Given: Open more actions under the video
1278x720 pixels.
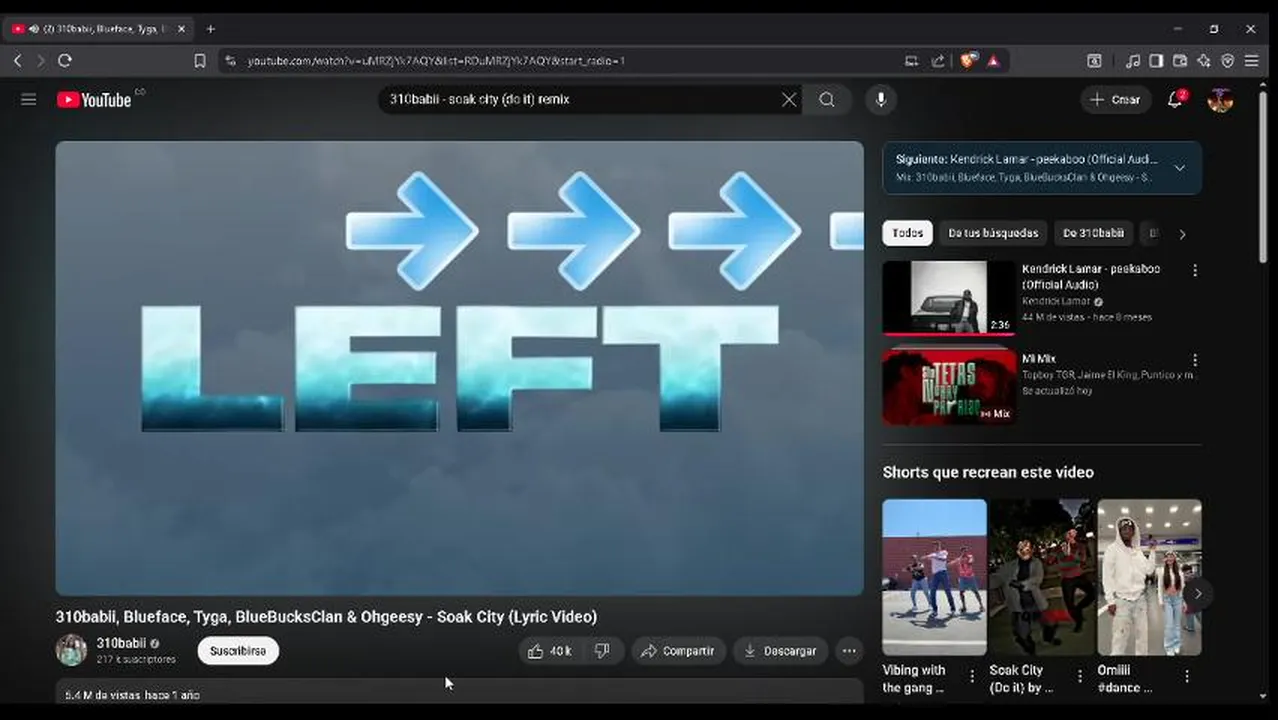Looking at the screenshot, I should pyautogui.click(x=849, y=651).
